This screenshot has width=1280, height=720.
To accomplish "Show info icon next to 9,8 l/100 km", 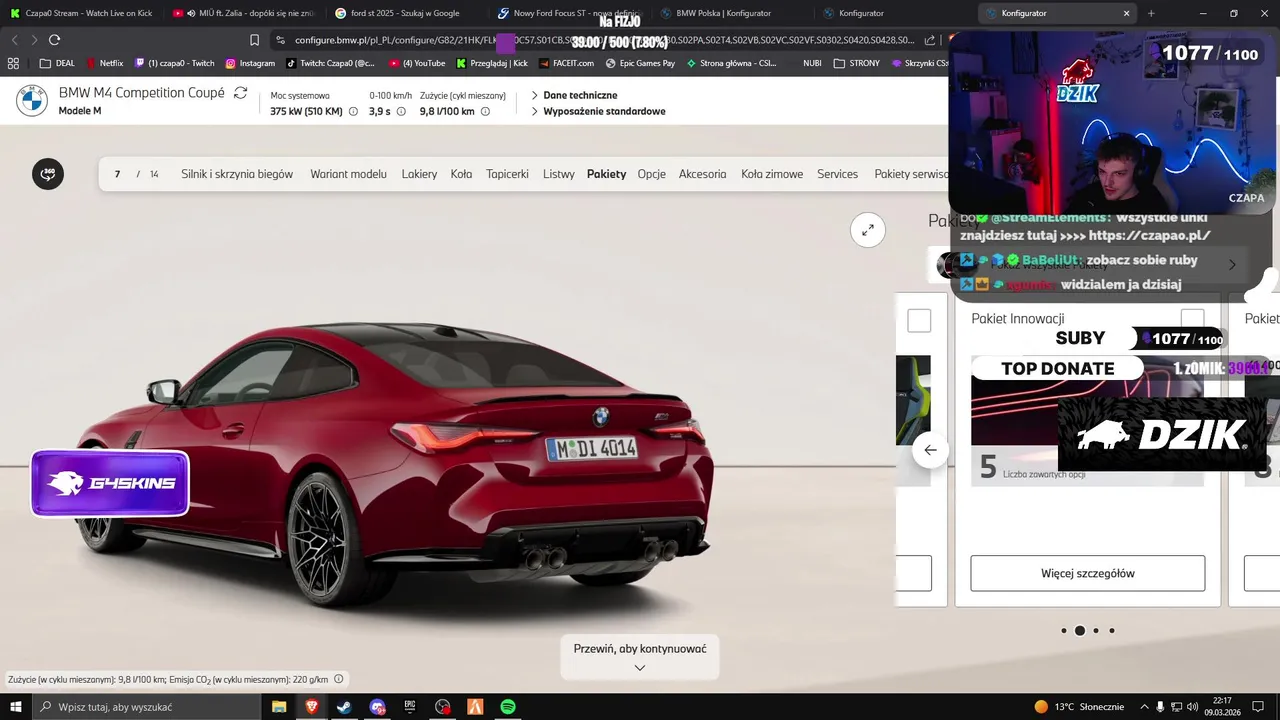I will (485, 112).
